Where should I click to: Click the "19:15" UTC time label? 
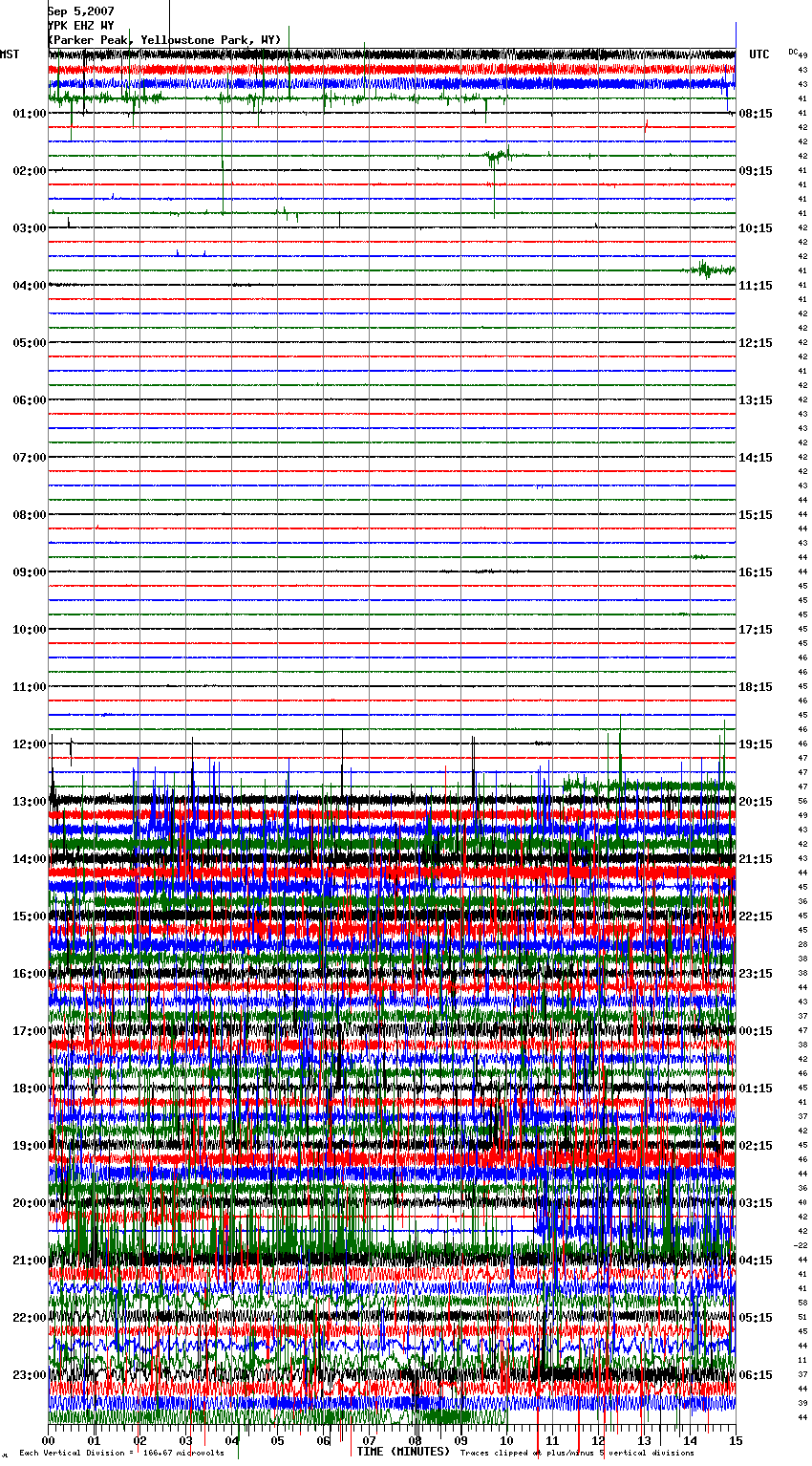pos(756,744)
